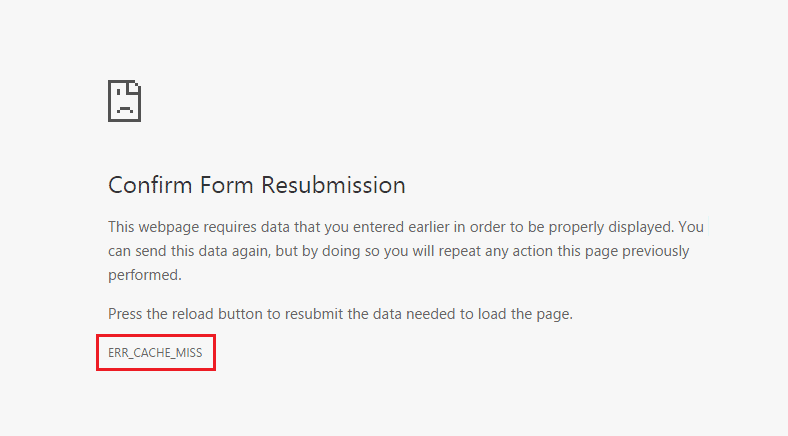Screen dimensions: 788x436
Task: Click the word "performed." ending the paragraph
Action: click(x=145, y=275)
